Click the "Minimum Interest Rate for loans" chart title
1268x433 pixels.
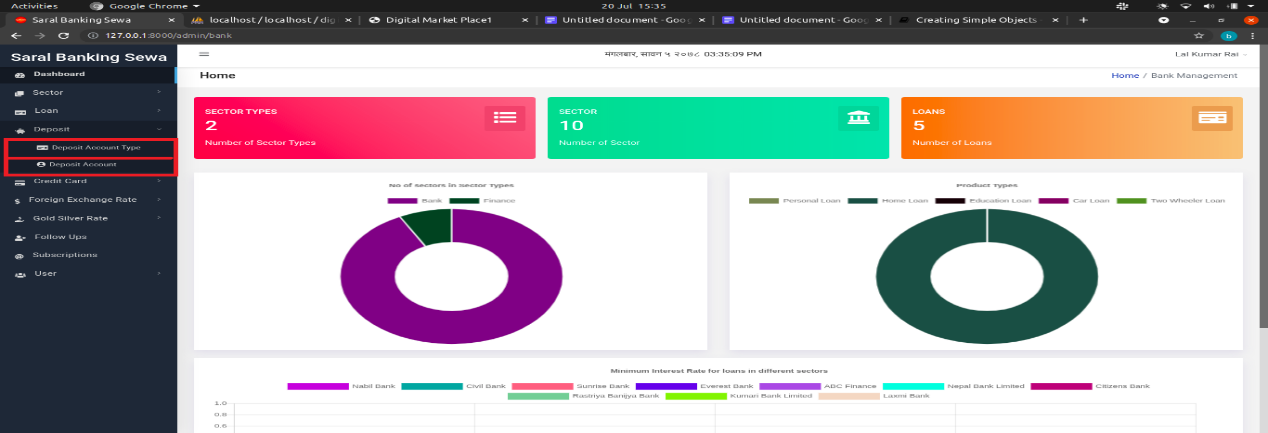click(718, 371)
